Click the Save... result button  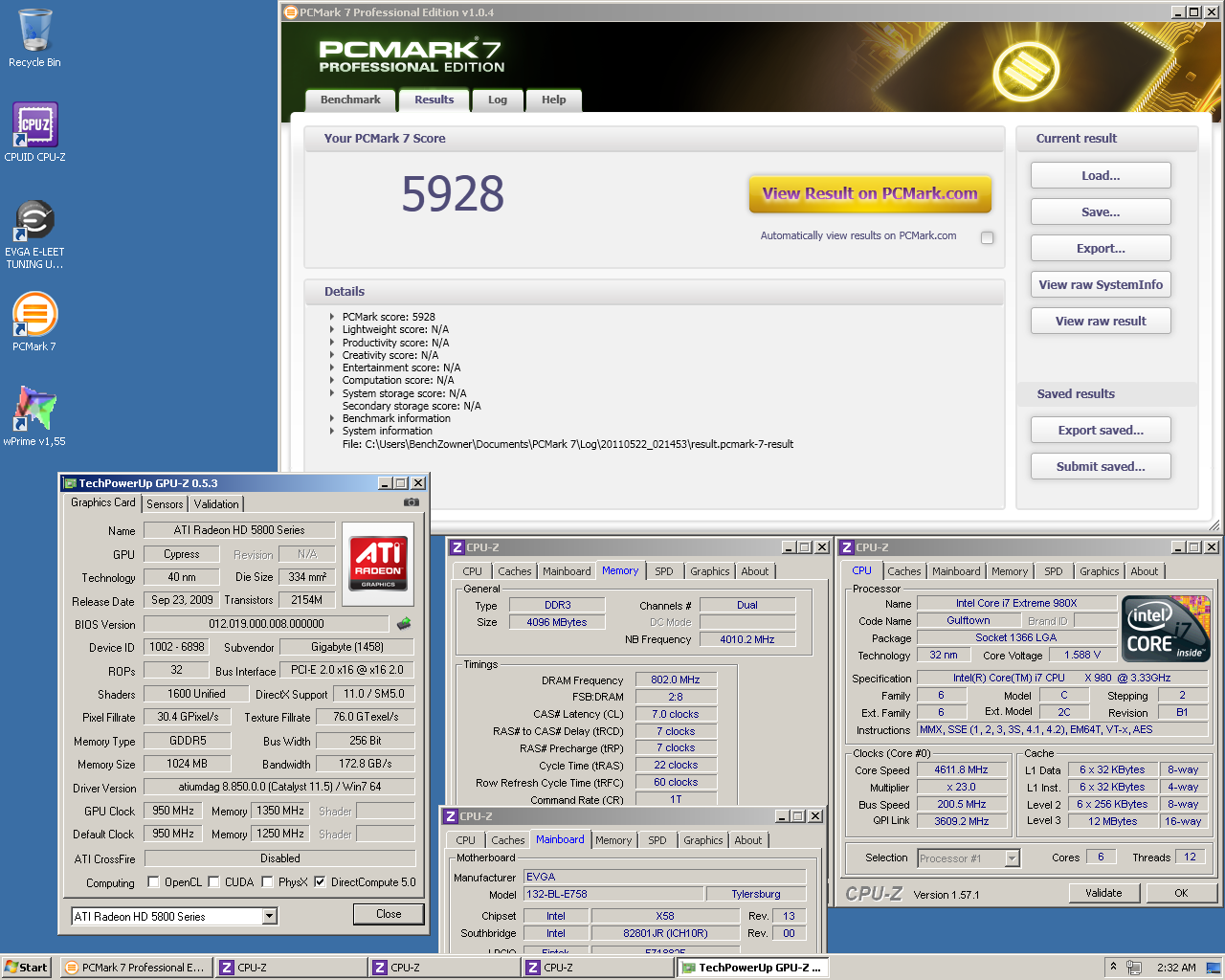coord(1101,212)
